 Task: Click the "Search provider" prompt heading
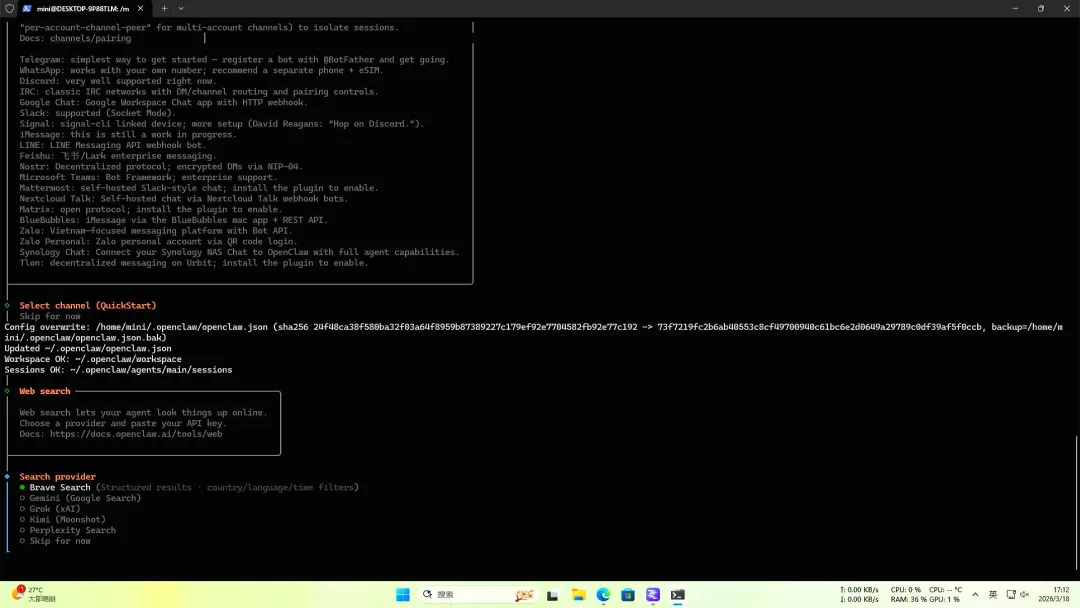(57, 476)
